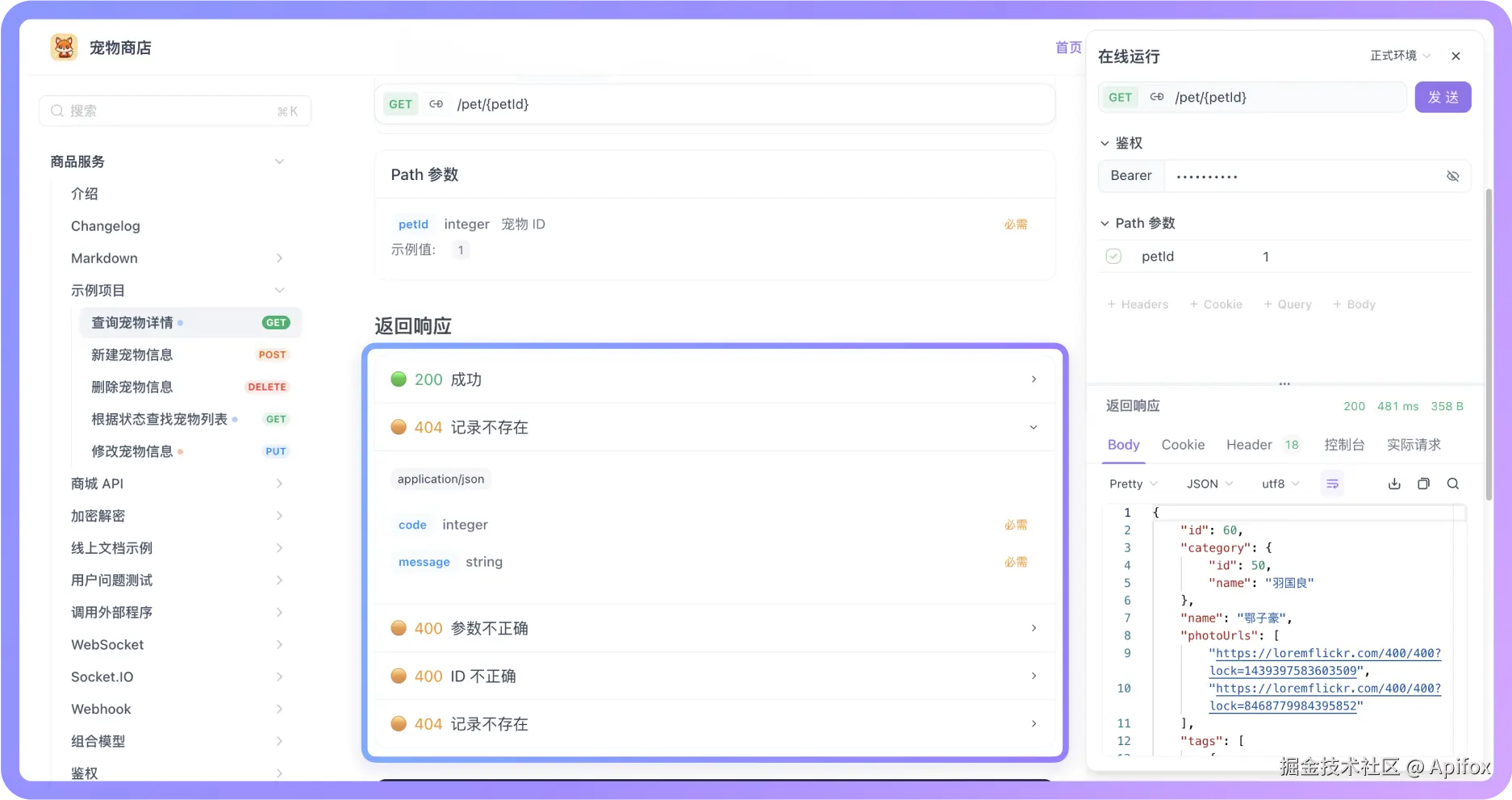Screen dimensions: 1512x800
Task: Open the more options ellipsis in run panel
Action: pyautogui.click(x=1284, y=383)
